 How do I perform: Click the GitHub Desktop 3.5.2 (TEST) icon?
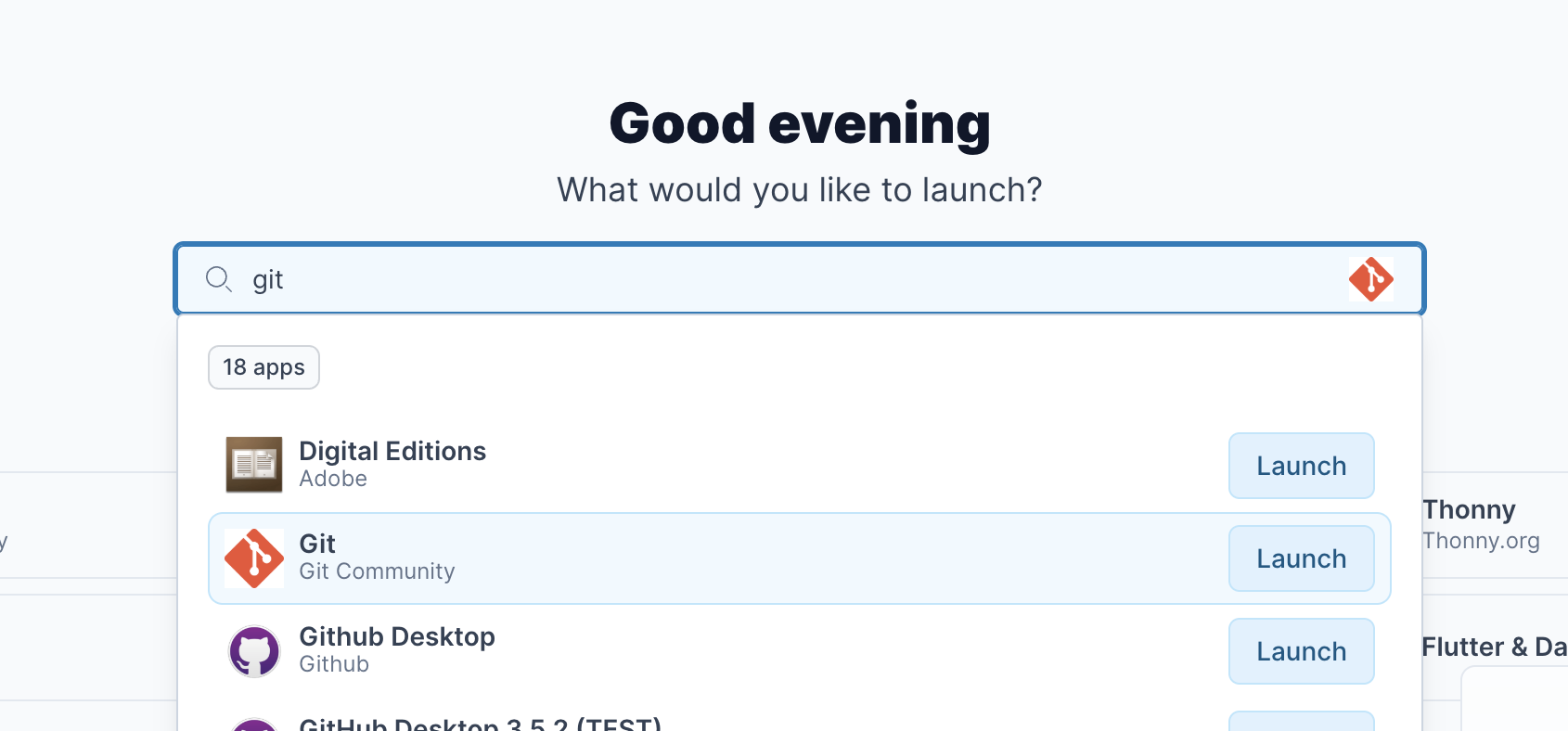pos(254,725)
